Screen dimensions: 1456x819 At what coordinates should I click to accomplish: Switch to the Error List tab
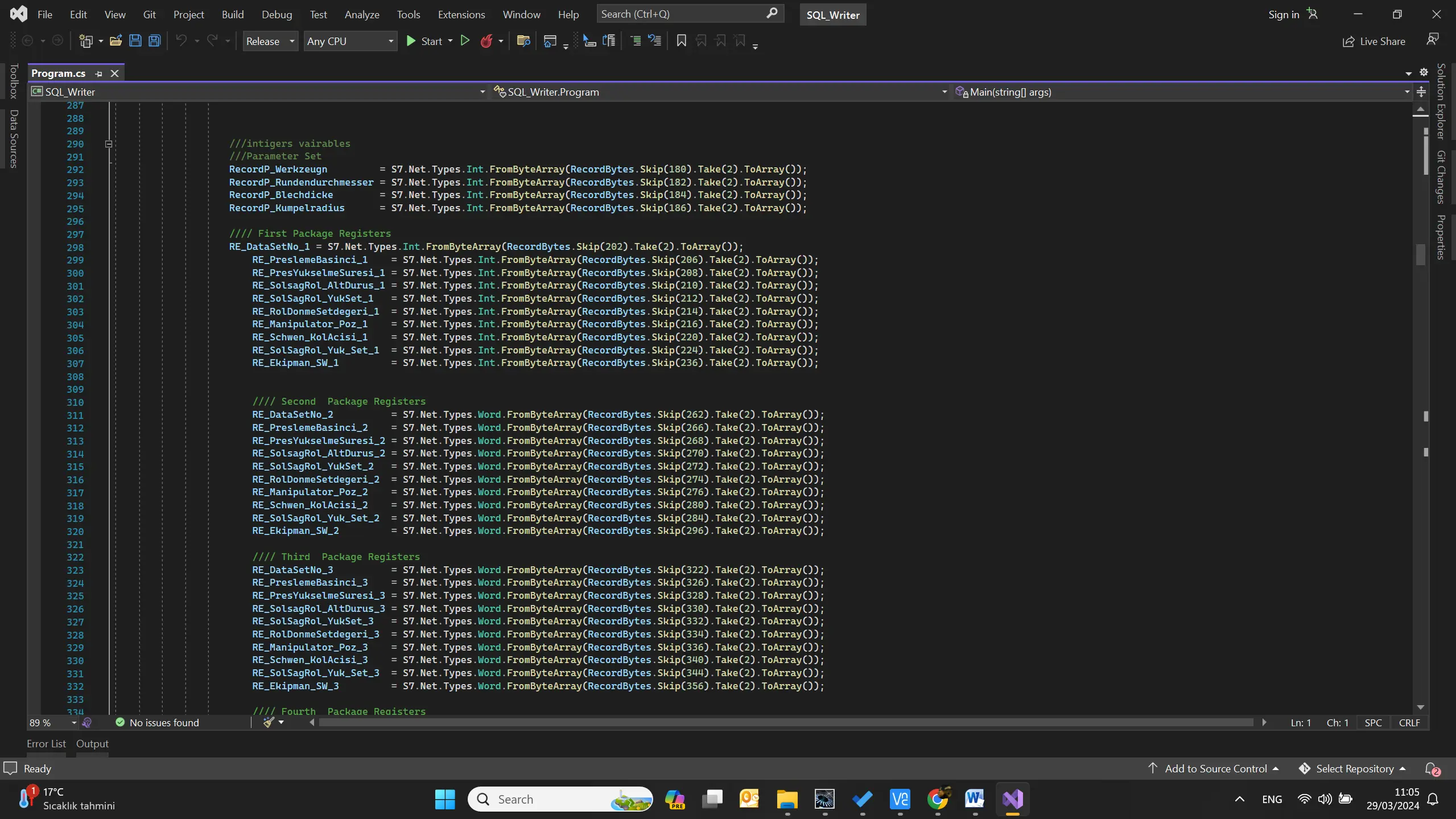tap(46, 744)
